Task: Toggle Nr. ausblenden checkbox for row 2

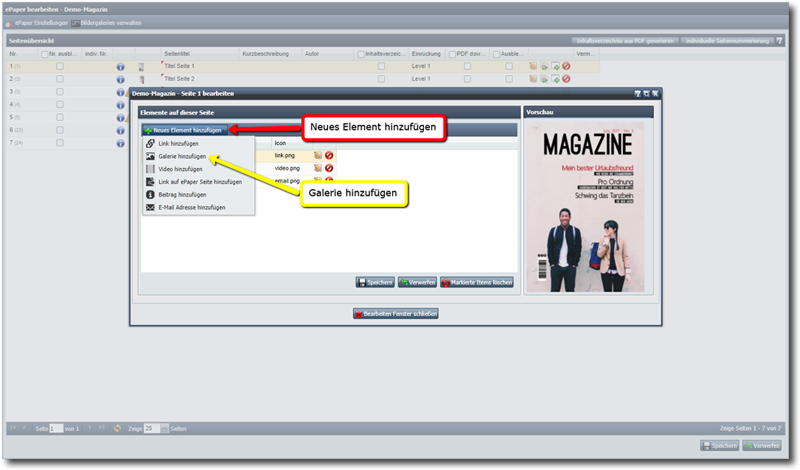Action: [60, 79]
